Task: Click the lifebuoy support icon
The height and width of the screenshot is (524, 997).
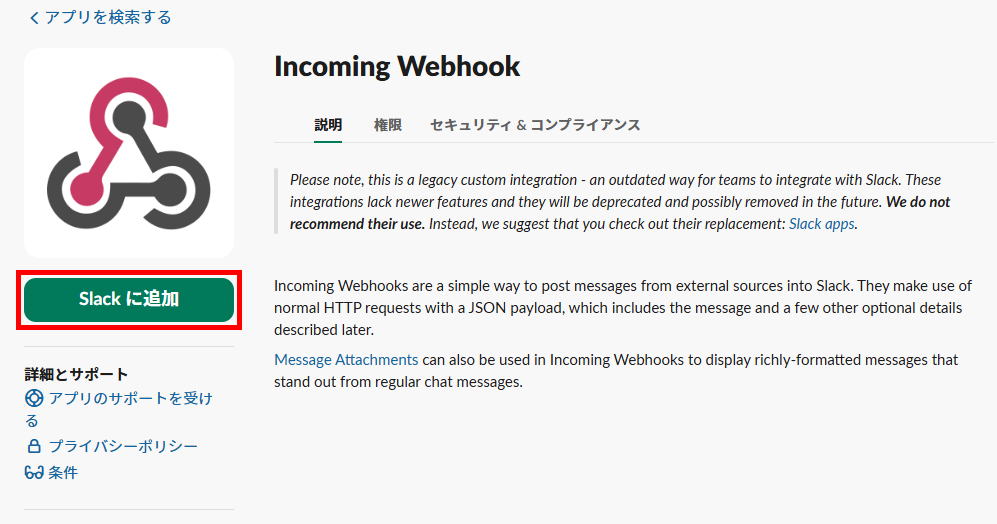Action: coord(34,398)
